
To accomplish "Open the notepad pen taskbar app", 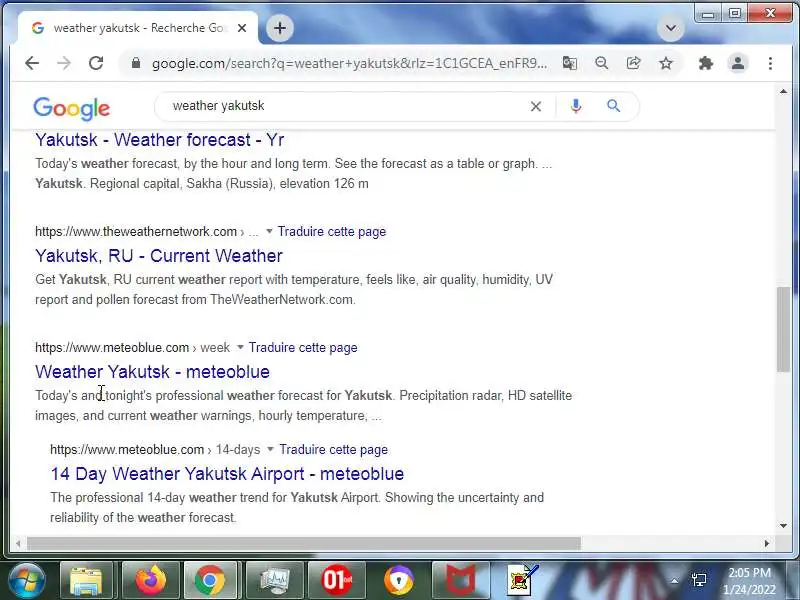I will point(522,581).
